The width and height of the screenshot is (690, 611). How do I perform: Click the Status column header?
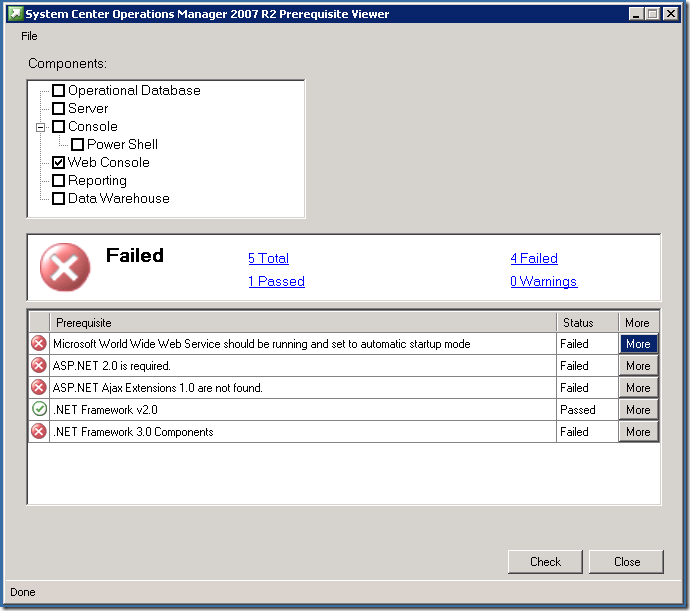pyautogui.click(x=587, y=323)
